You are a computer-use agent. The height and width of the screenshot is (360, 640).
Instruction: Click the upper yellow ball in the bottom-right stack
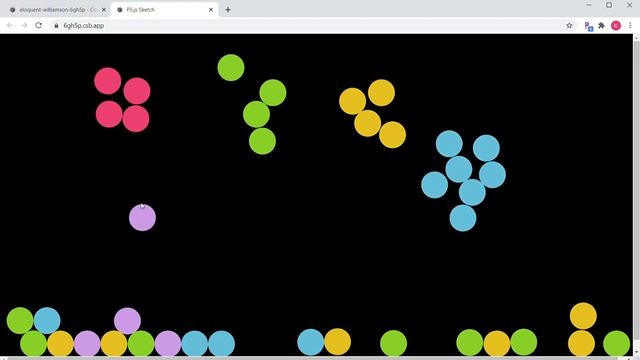583,316
